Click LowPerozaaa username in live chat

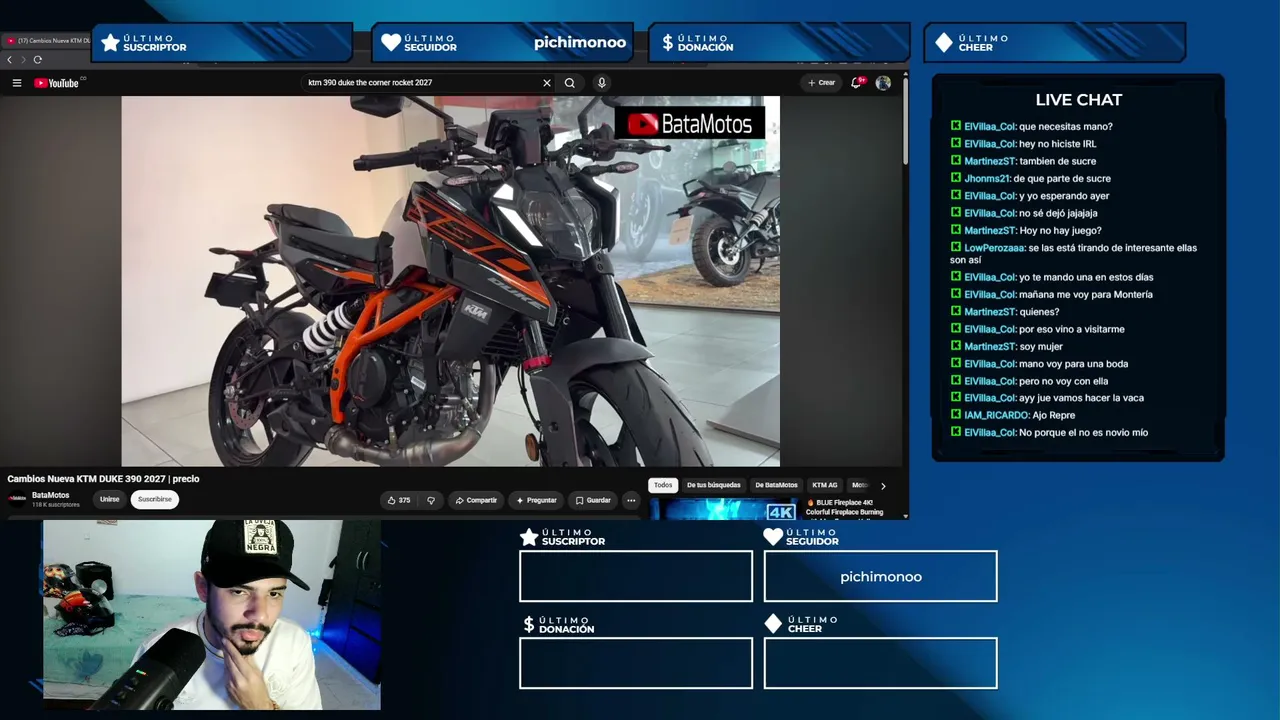point(994,248)
